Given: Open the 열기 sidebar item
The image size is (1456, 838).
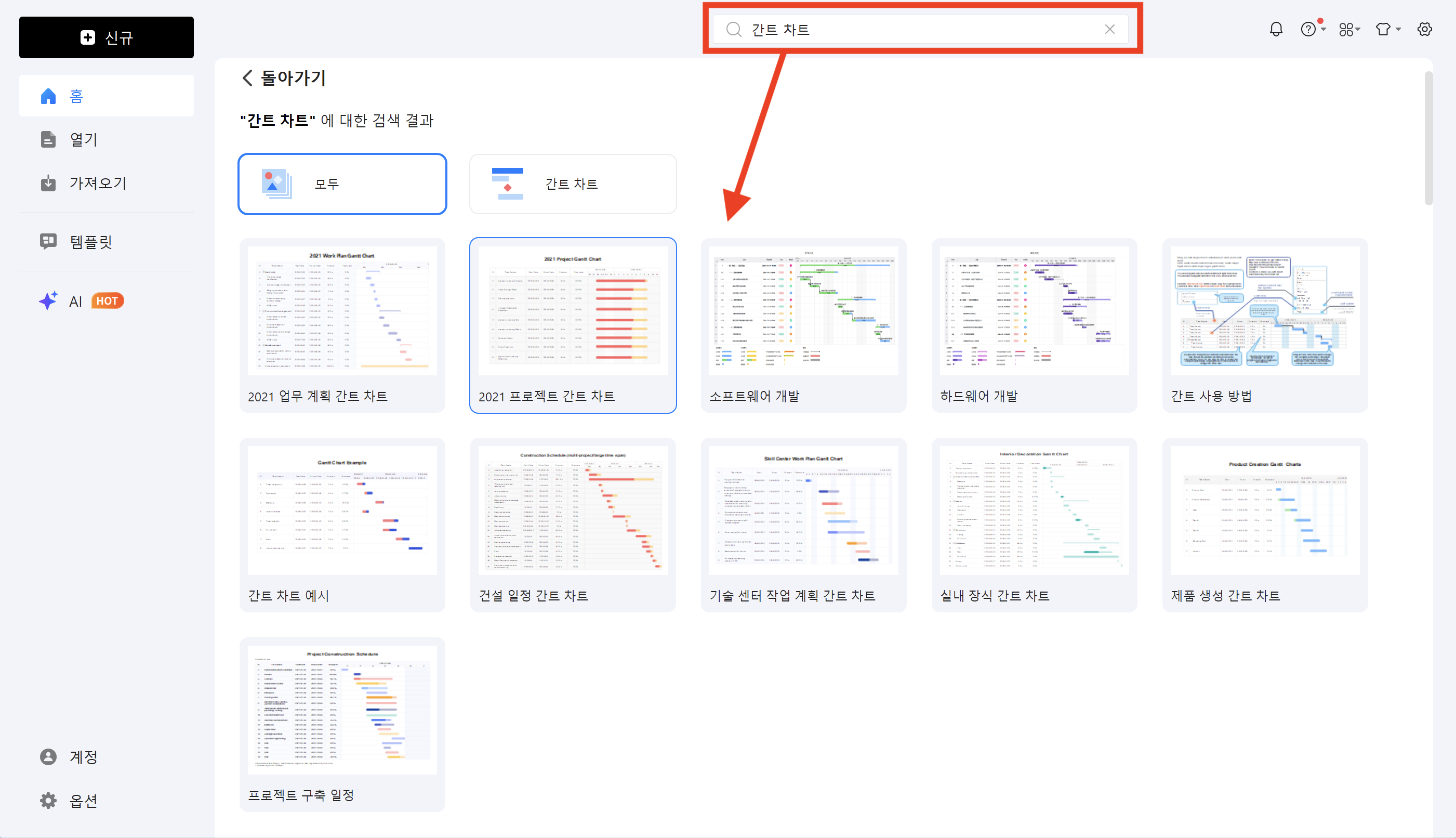Looking at the screenshot, I should click(x=83, y=139).
